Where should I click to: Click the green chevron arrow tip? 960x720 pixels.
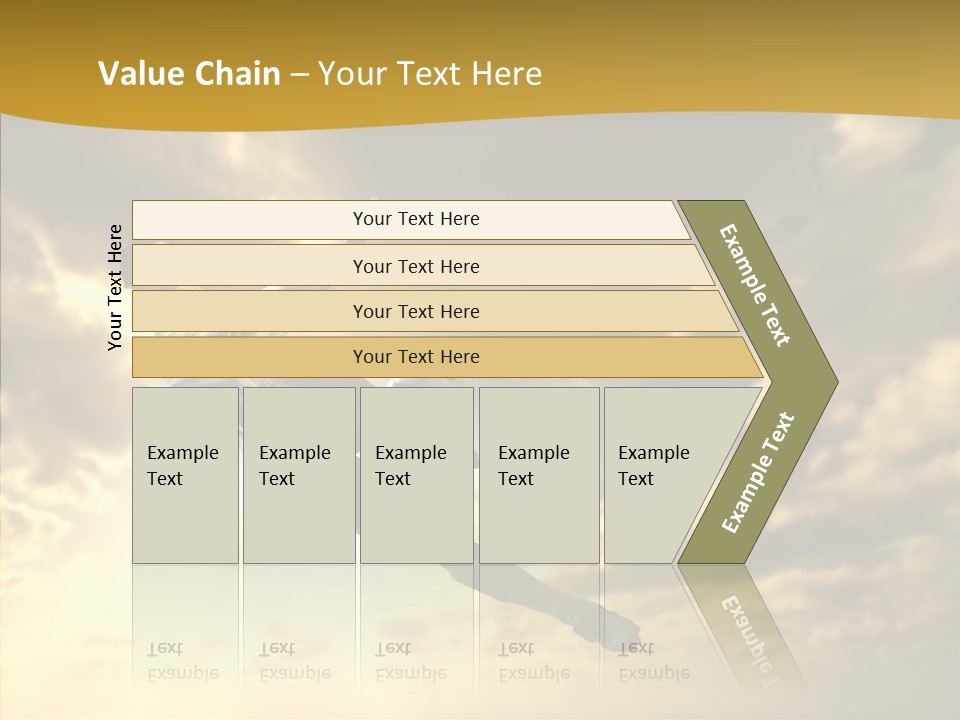(822, 382)
